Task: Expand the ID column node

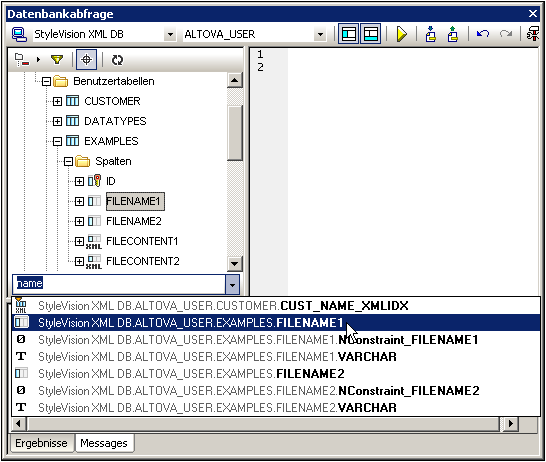Action: point(79,181)
